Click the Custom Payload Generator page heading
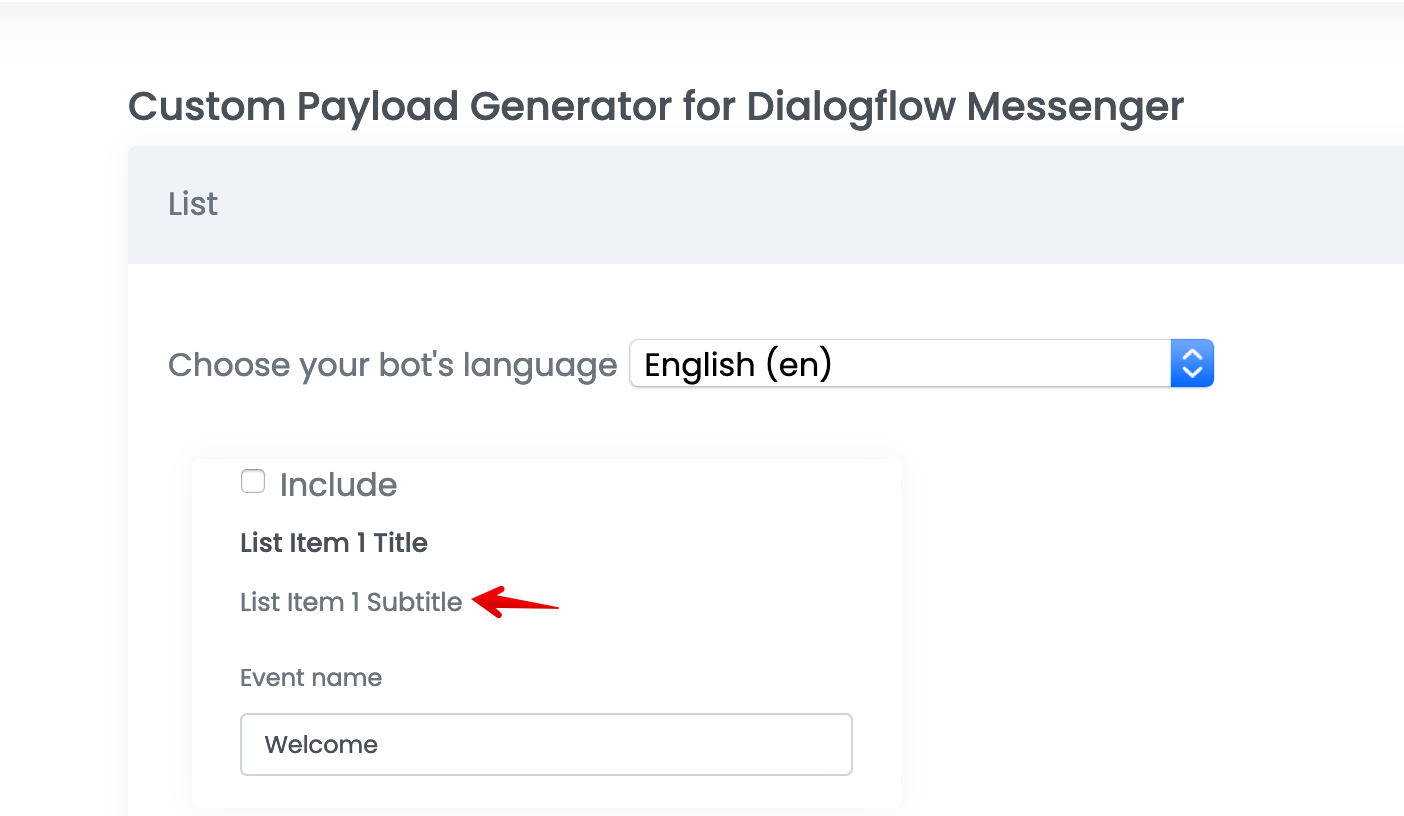 tap(656, 106)
